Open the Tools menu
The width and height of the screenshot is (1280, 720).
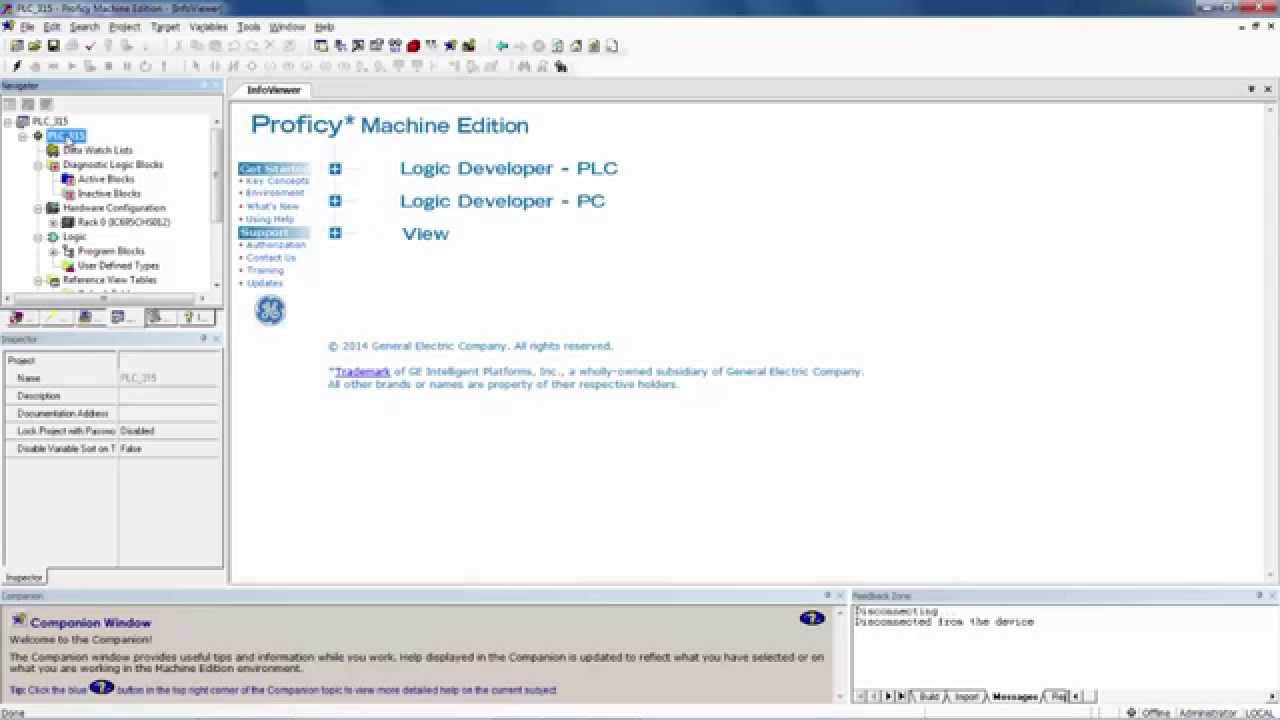[x=249, y=27]
